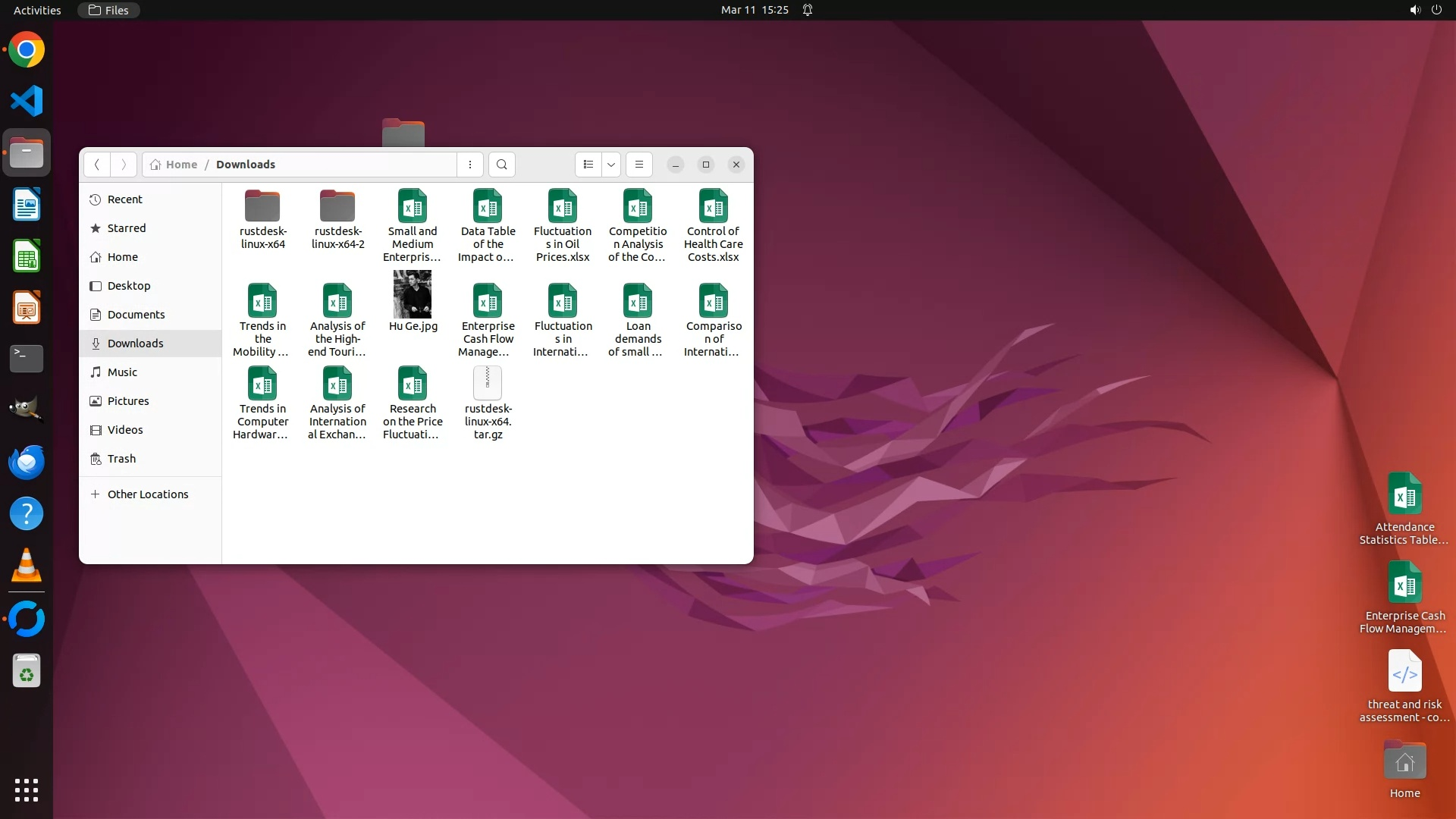Go to Starred in sidebar
The height and width of the screenshot is (819, 1456).
[x=127, y=228]
